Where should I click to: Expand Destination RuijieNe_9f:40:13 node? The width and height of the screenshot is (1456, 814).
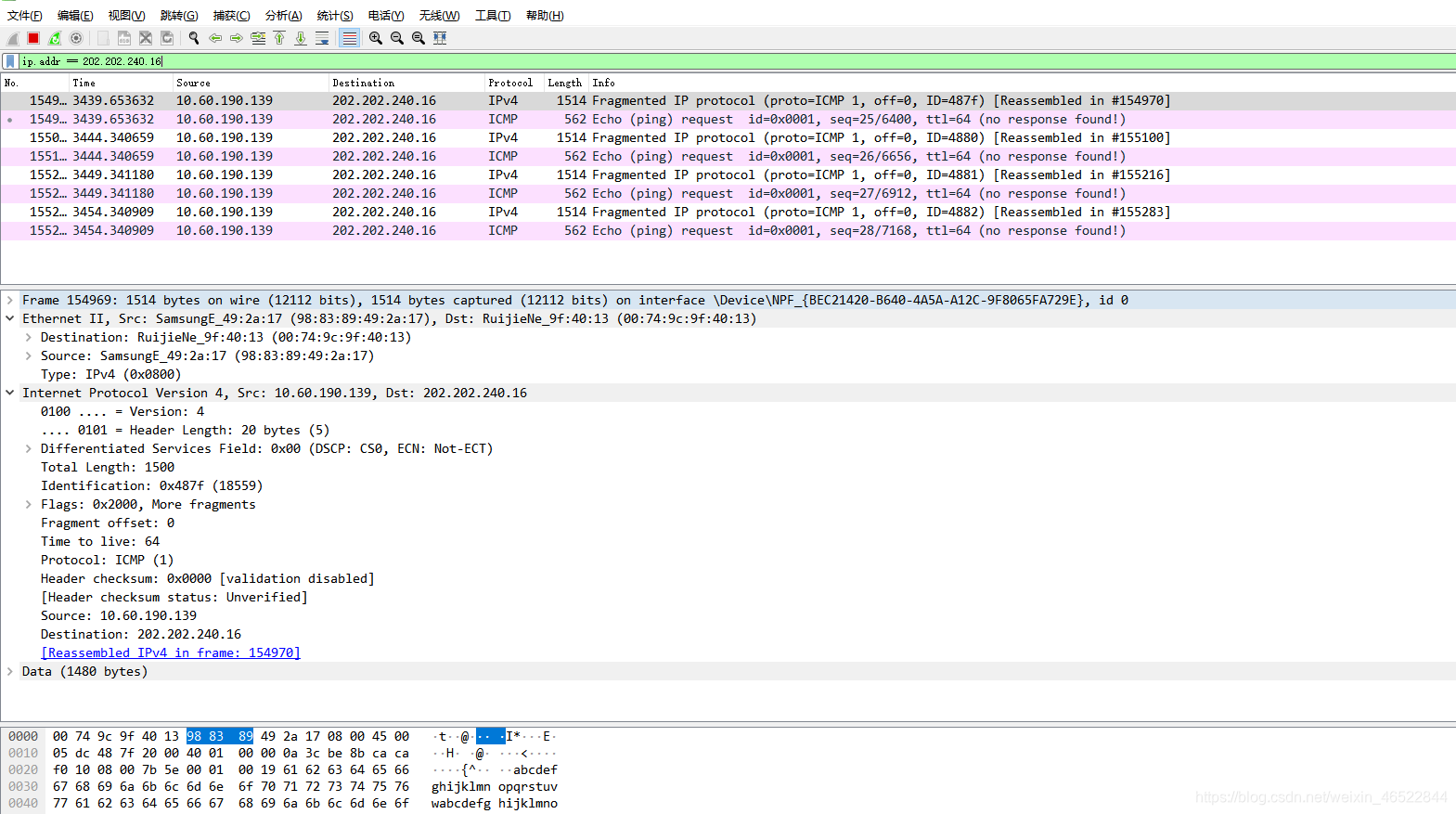click(x=29, y=337)
